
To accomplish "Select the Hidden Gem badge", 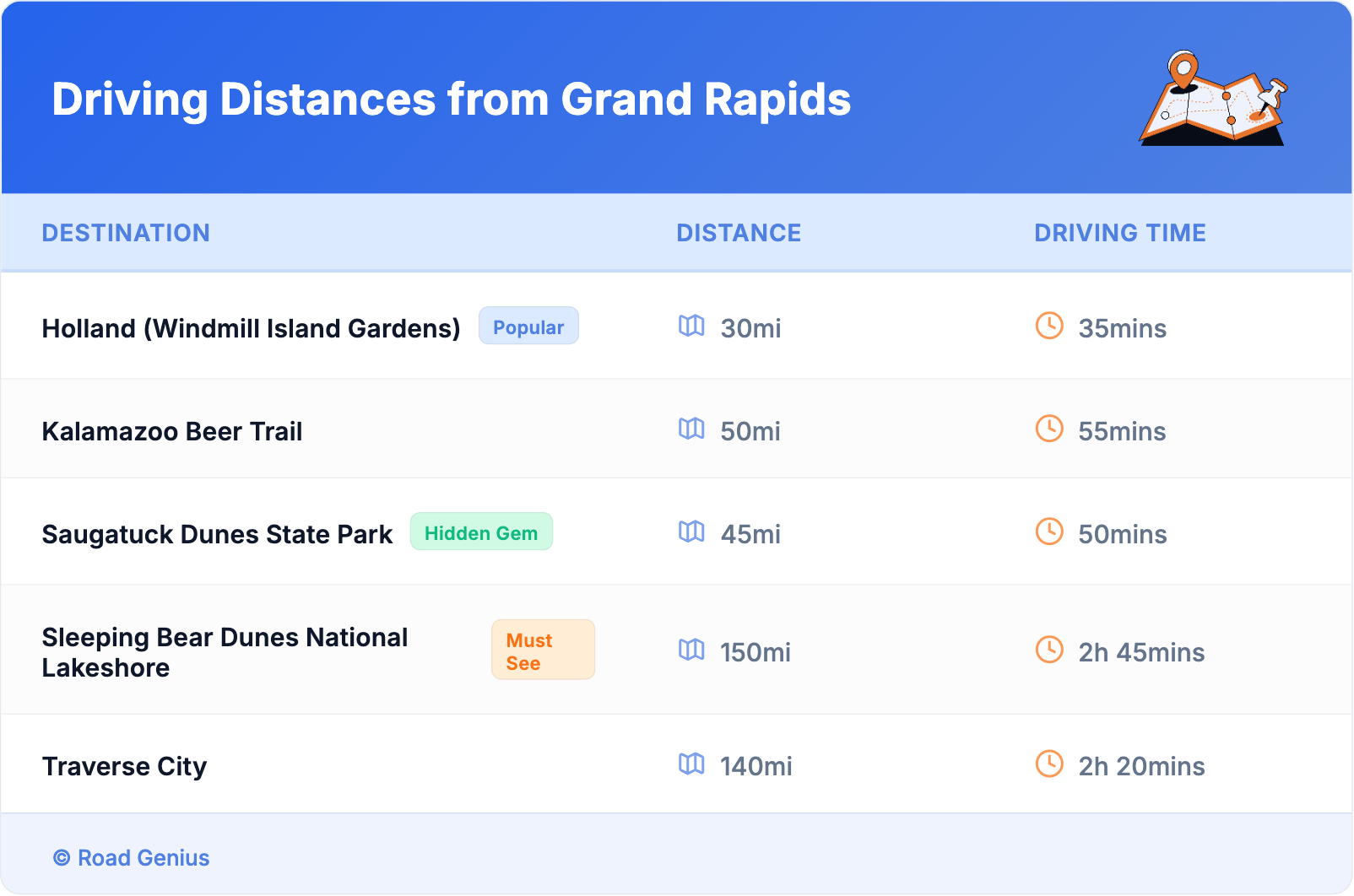I will [x=481, y=532].
